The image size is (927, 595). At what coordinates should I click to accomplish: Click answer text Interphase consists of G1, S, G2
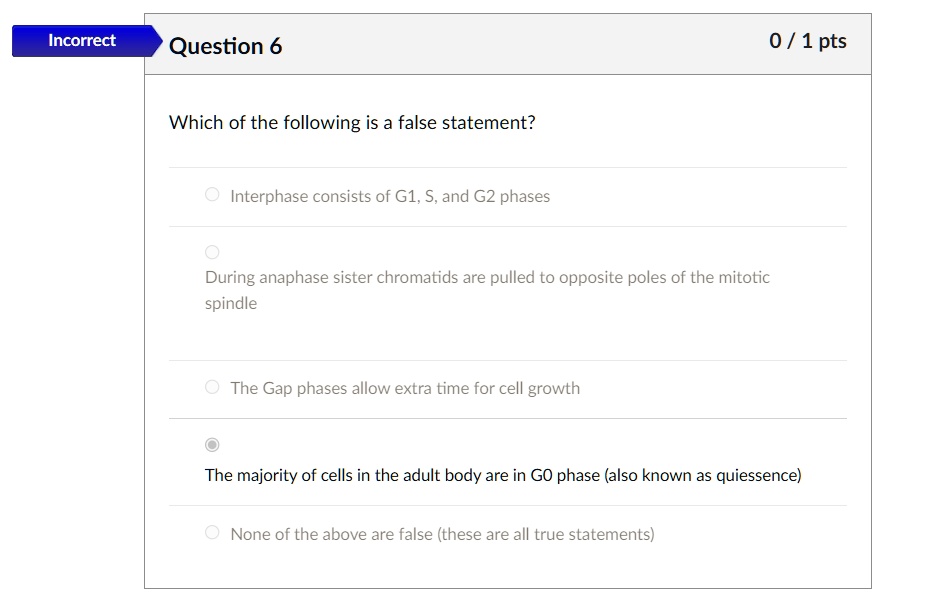pos(390,196)
